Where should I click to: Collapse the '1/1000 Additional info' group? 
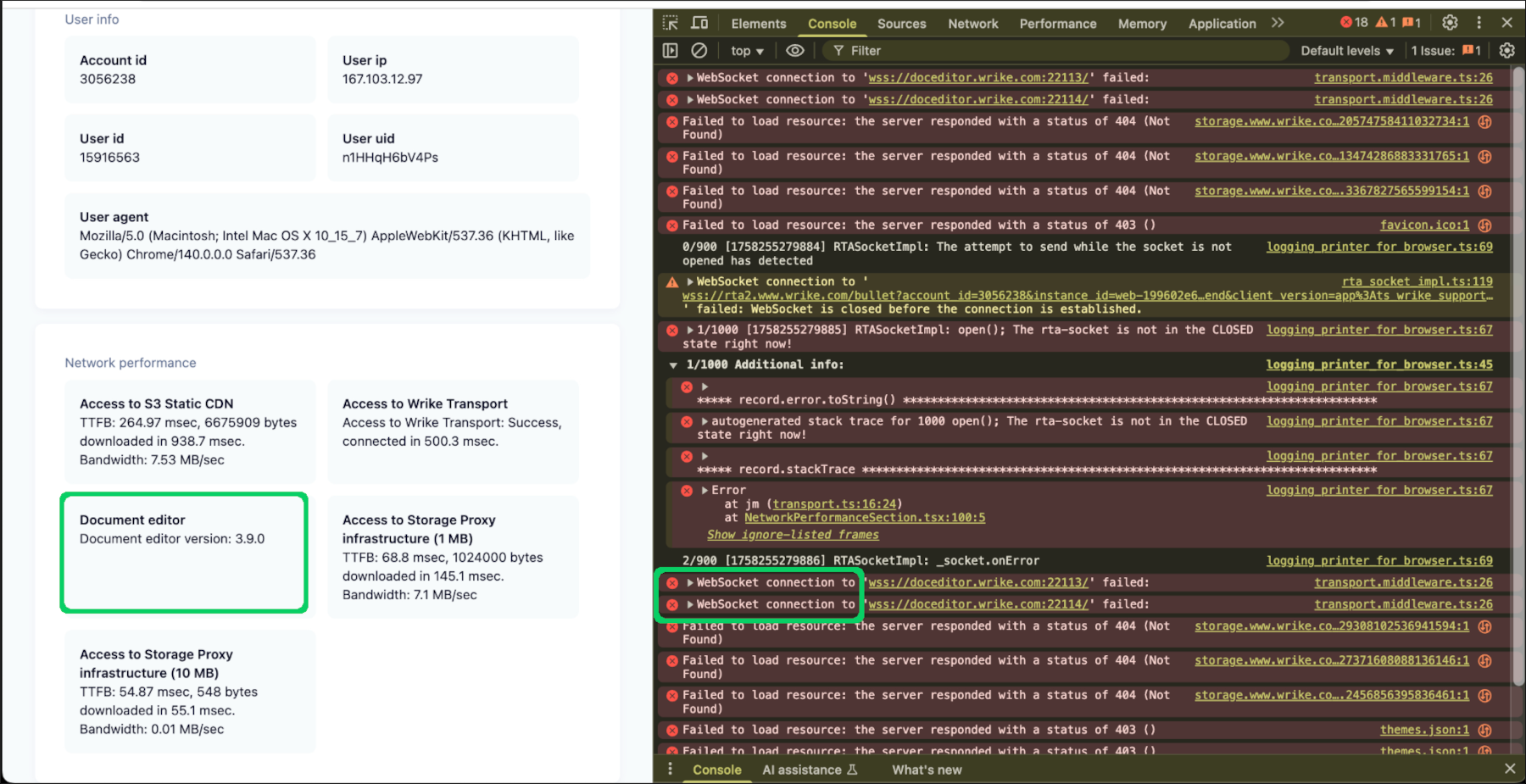pos(673,365)
